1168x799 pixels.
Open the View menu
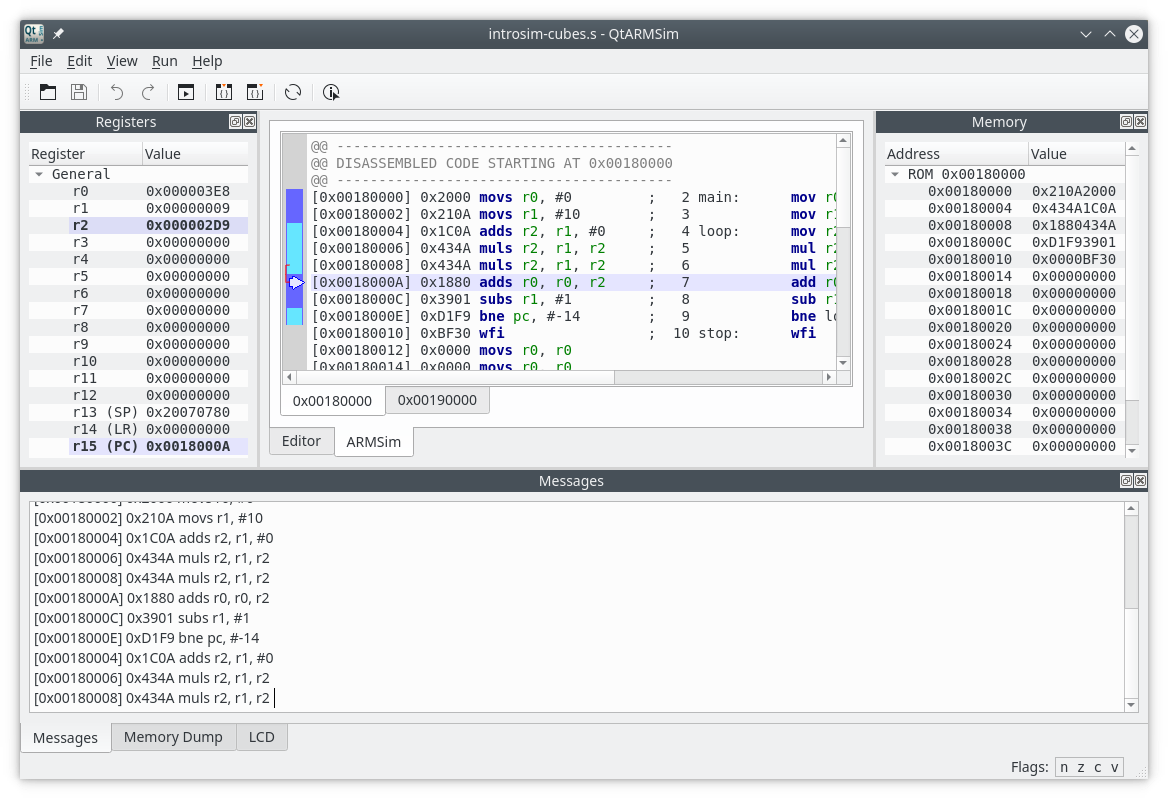[122, 61]
